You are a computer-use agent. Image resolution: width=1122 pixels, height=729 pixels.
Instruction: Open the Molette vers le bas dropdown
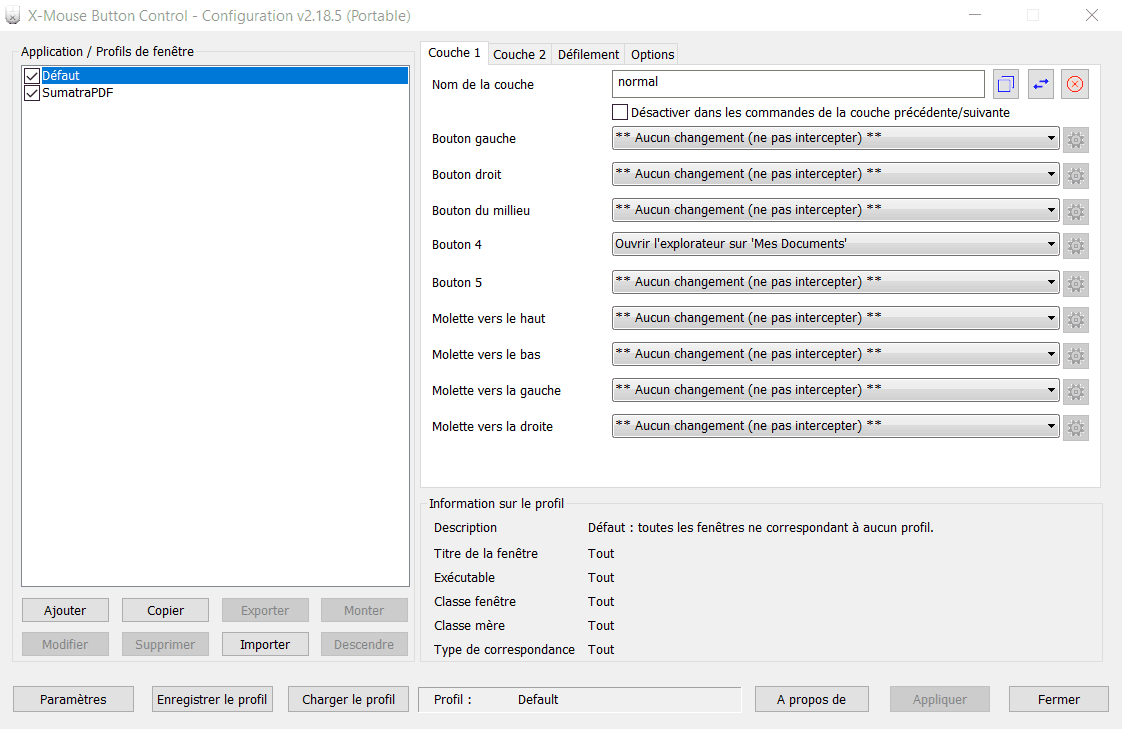point(835,354)
